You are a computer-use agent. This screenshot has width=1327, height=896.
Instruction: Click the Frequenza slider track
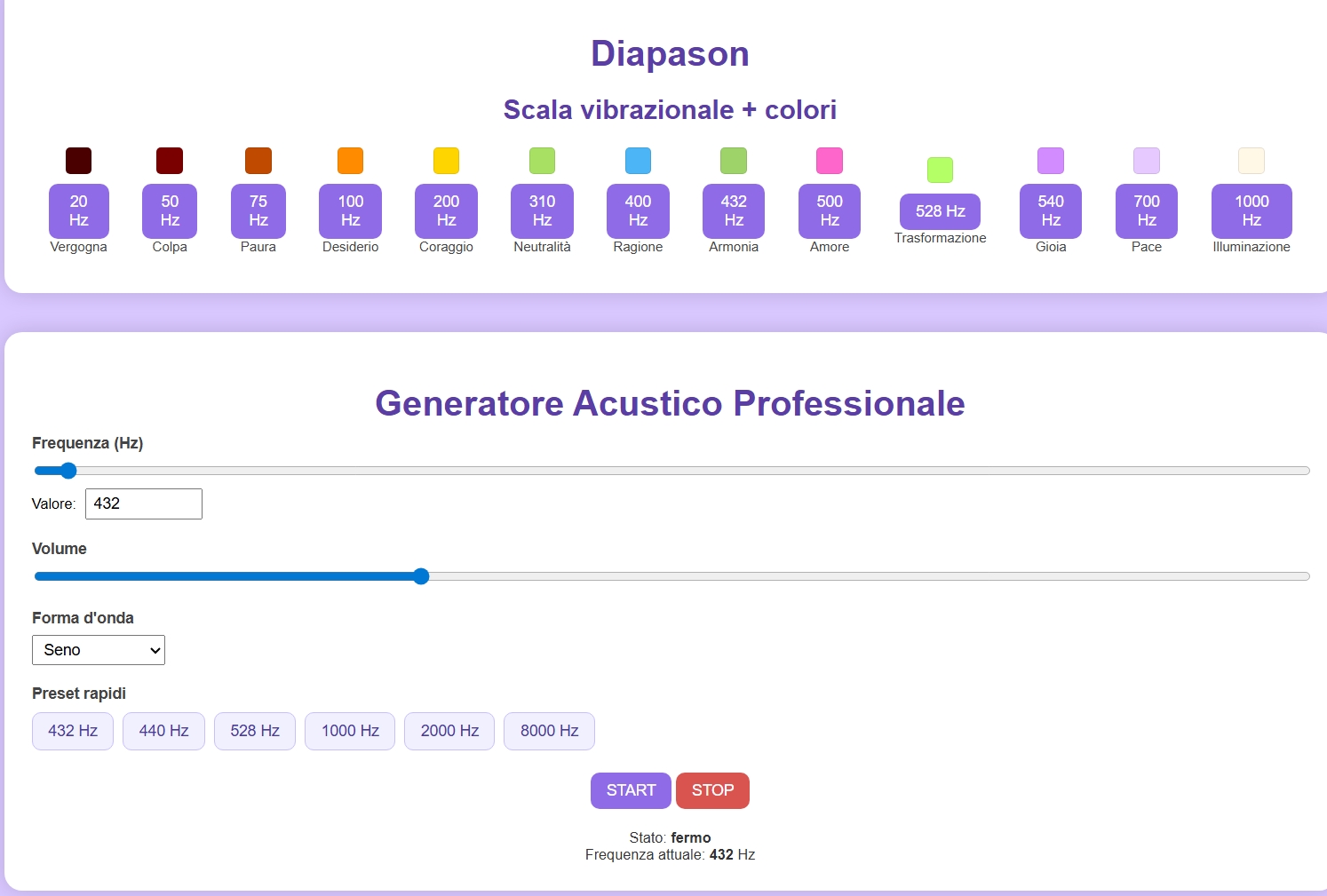[671, 471]
